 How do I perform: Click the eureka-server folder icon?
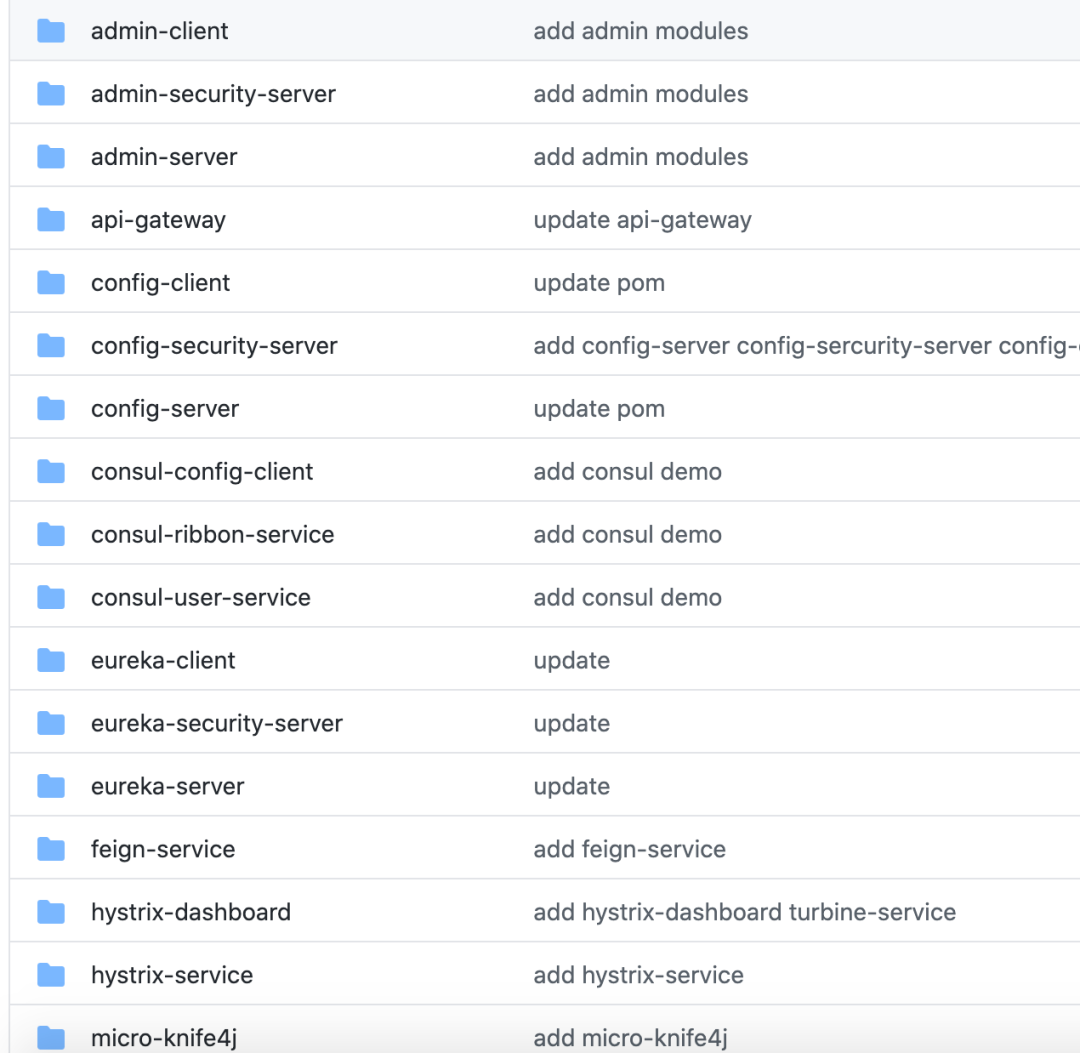[x=51, y=786]
